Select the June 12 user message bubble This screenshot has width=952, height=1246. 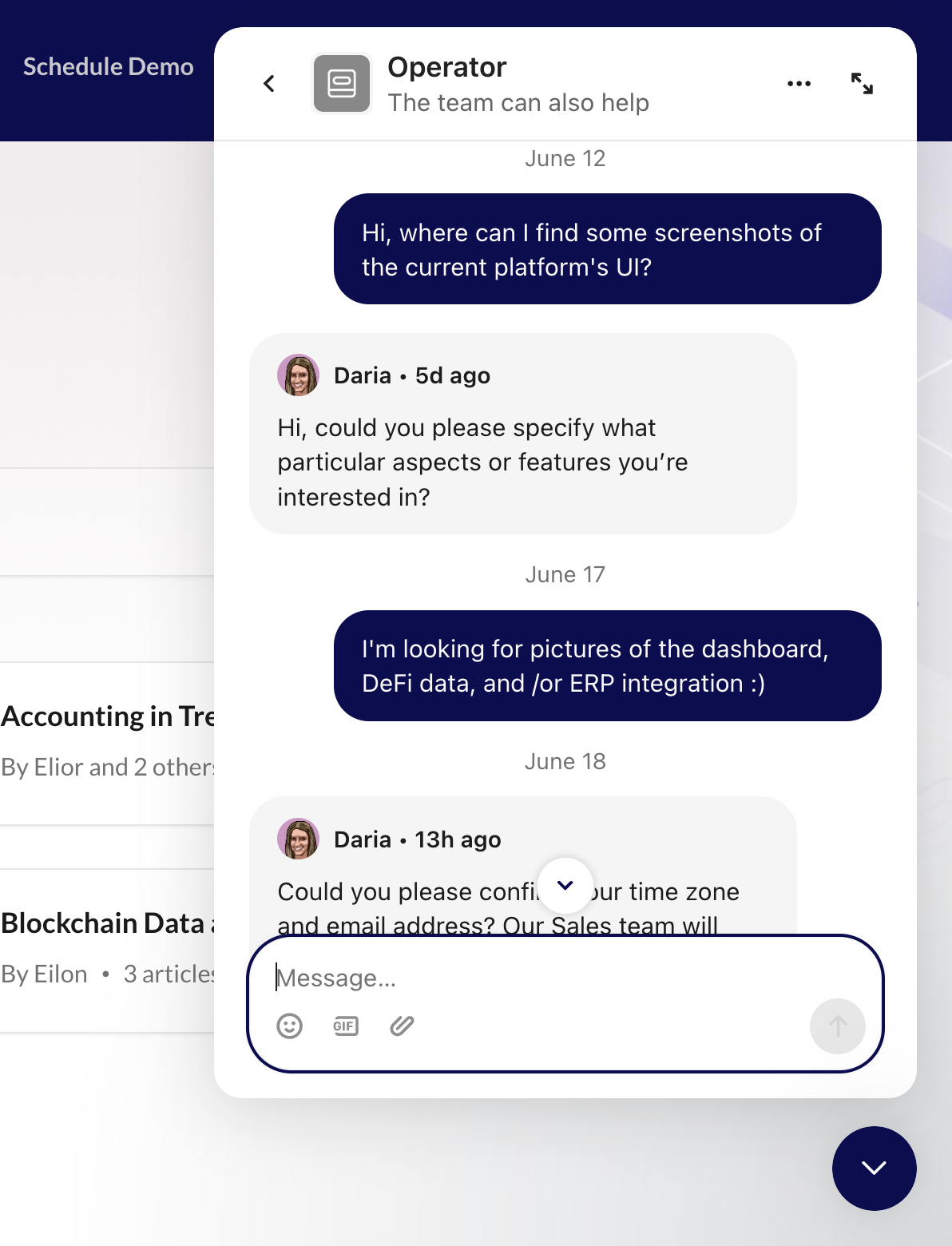(607, 248)
